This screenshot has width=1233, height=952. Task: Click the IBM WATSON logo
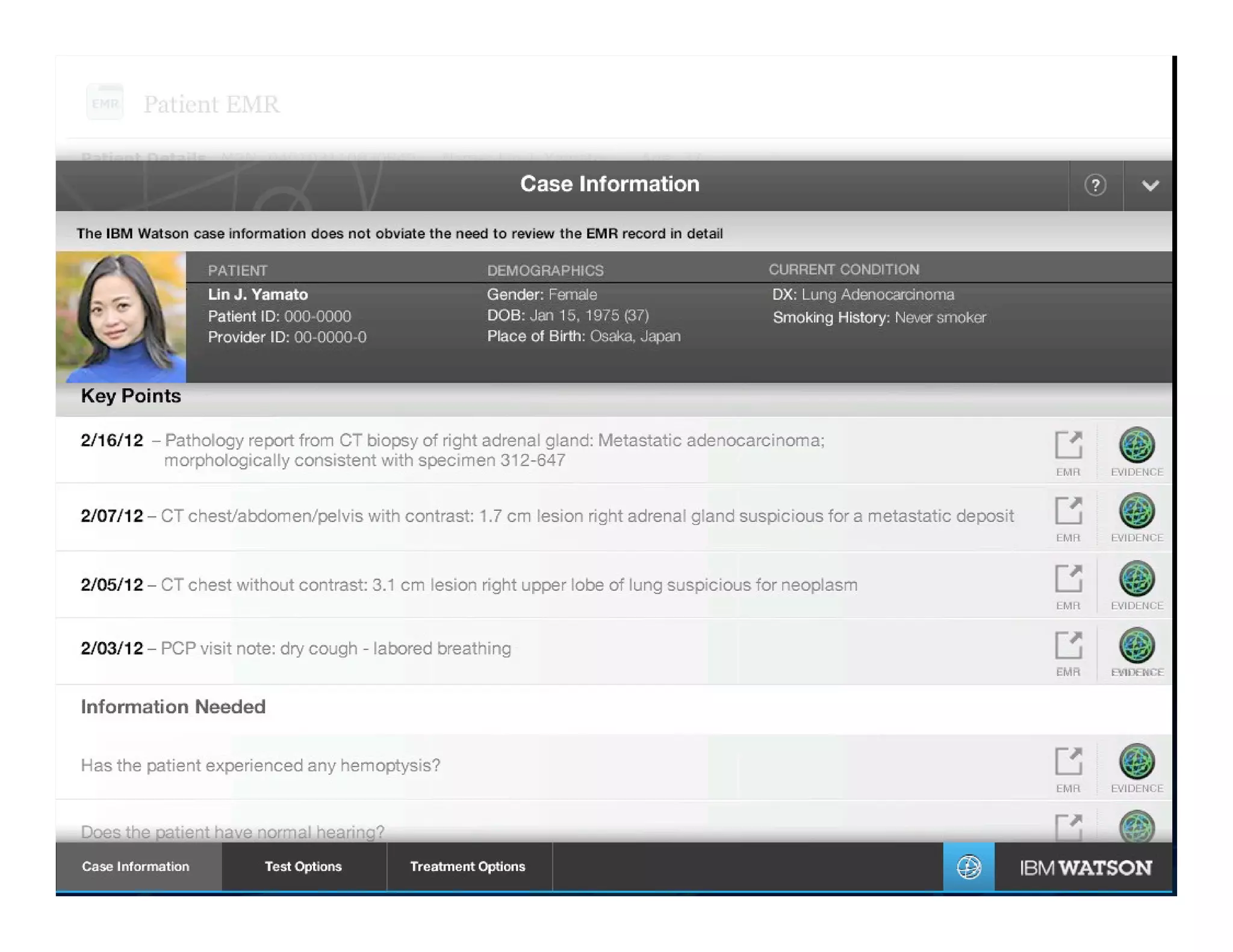click(x=1085, y=868)
